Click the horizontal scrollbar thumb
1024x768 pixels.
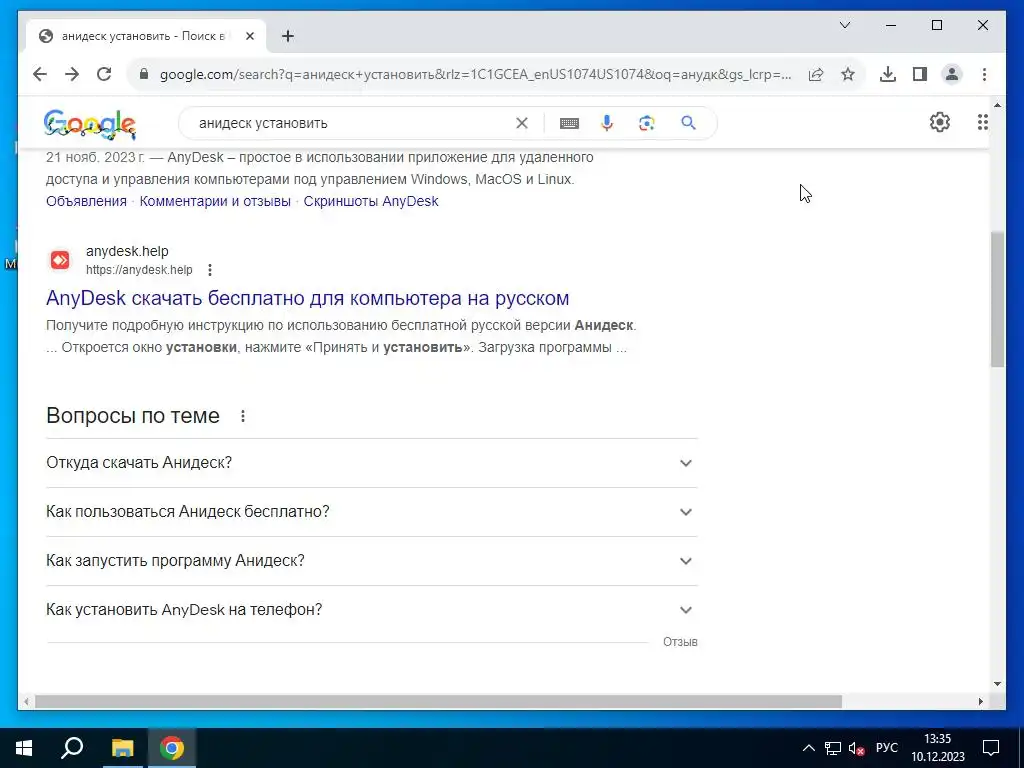click(x=438, y=701)
